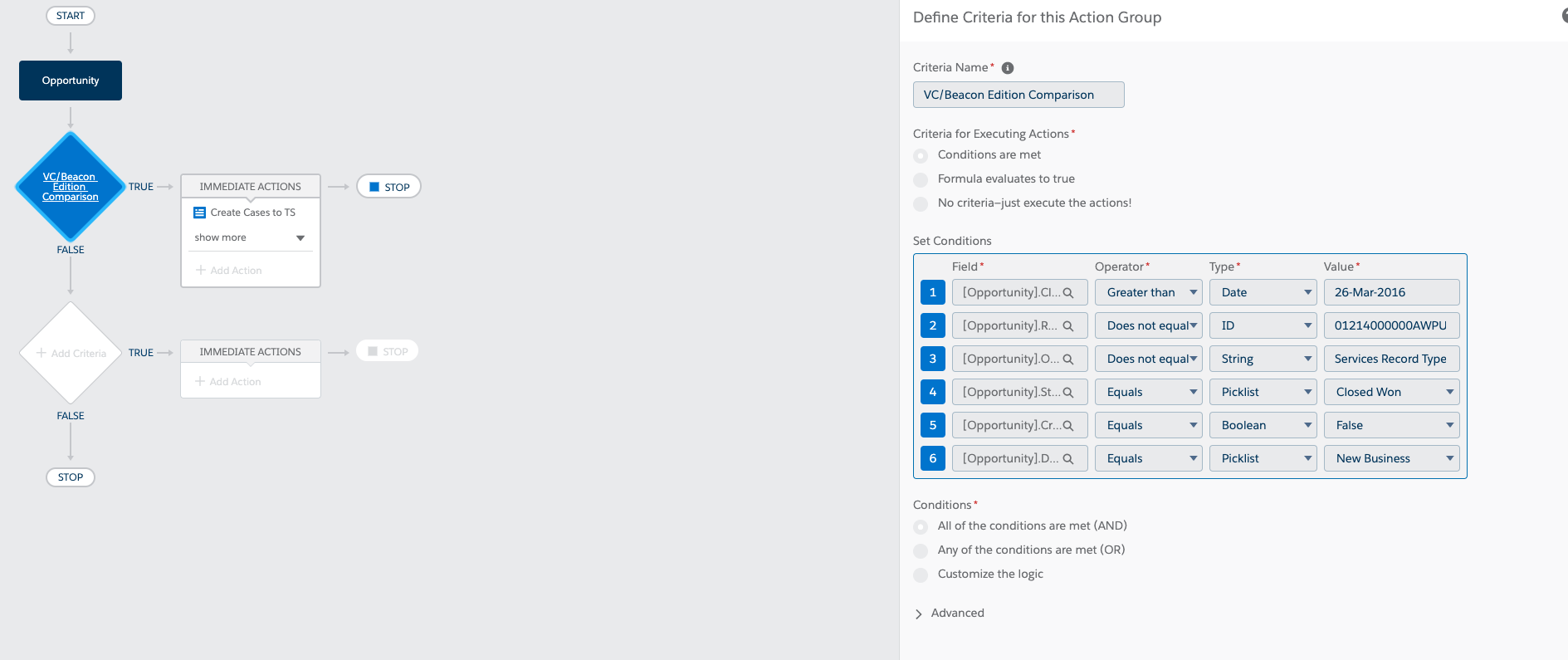The width and height of the screenshot is (1568, 660).
Task: Click the STOP node after immediate actions
Action: click(388, 187)
